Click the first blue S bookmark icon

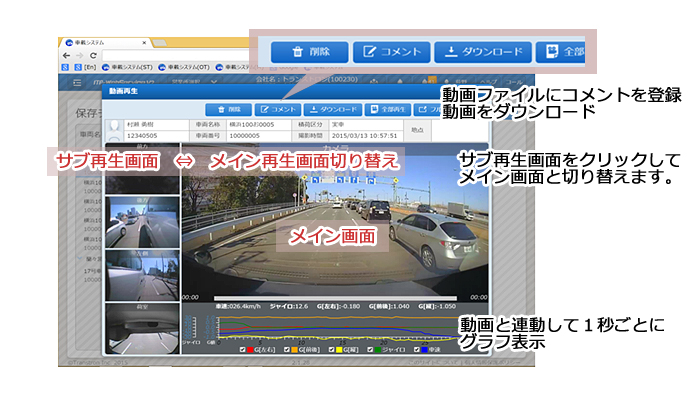coord(65,67)
